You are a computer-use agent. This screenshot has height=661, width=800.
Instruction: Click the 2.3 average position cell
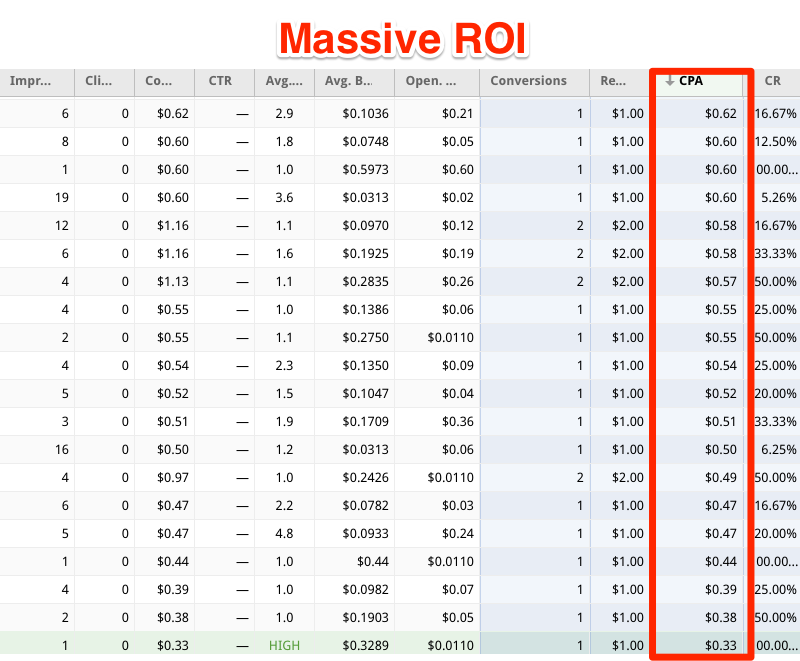click(x=284, y=366)
